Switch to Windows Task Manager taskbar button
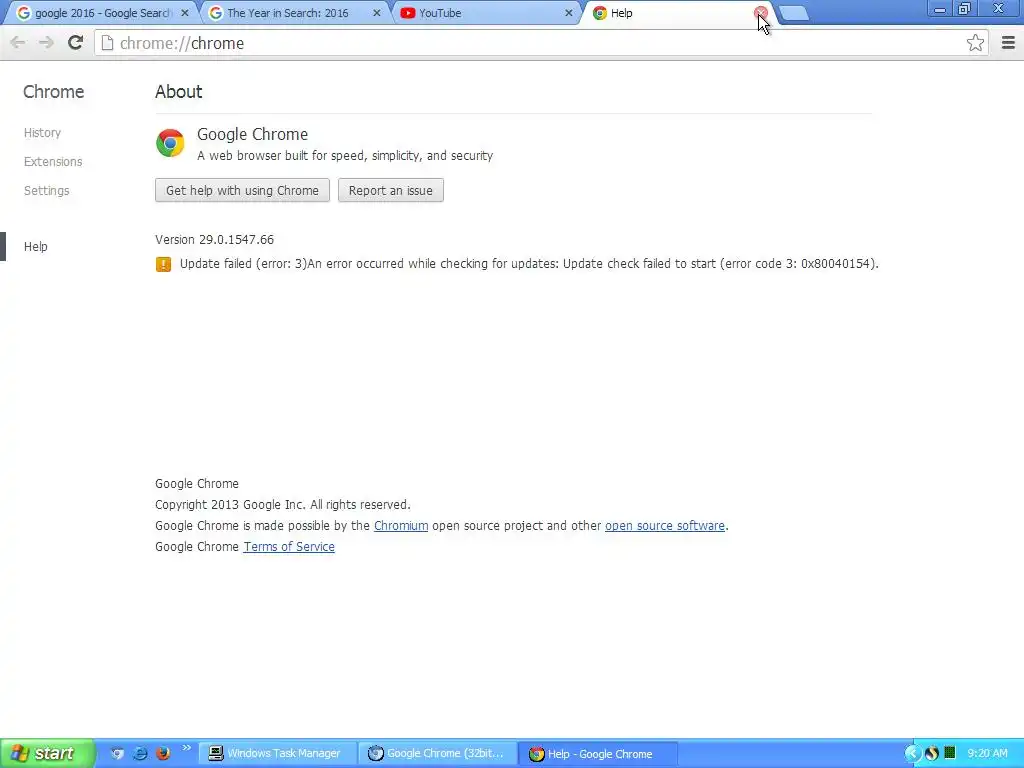This screenshot has height=768, width=1024. [x=278, y=754]
